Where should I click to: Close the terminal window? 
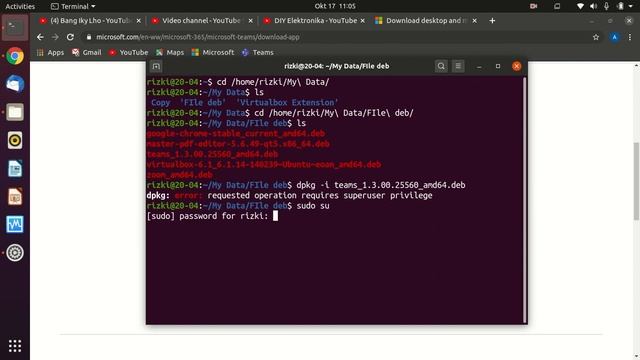[x=516, y=66]
